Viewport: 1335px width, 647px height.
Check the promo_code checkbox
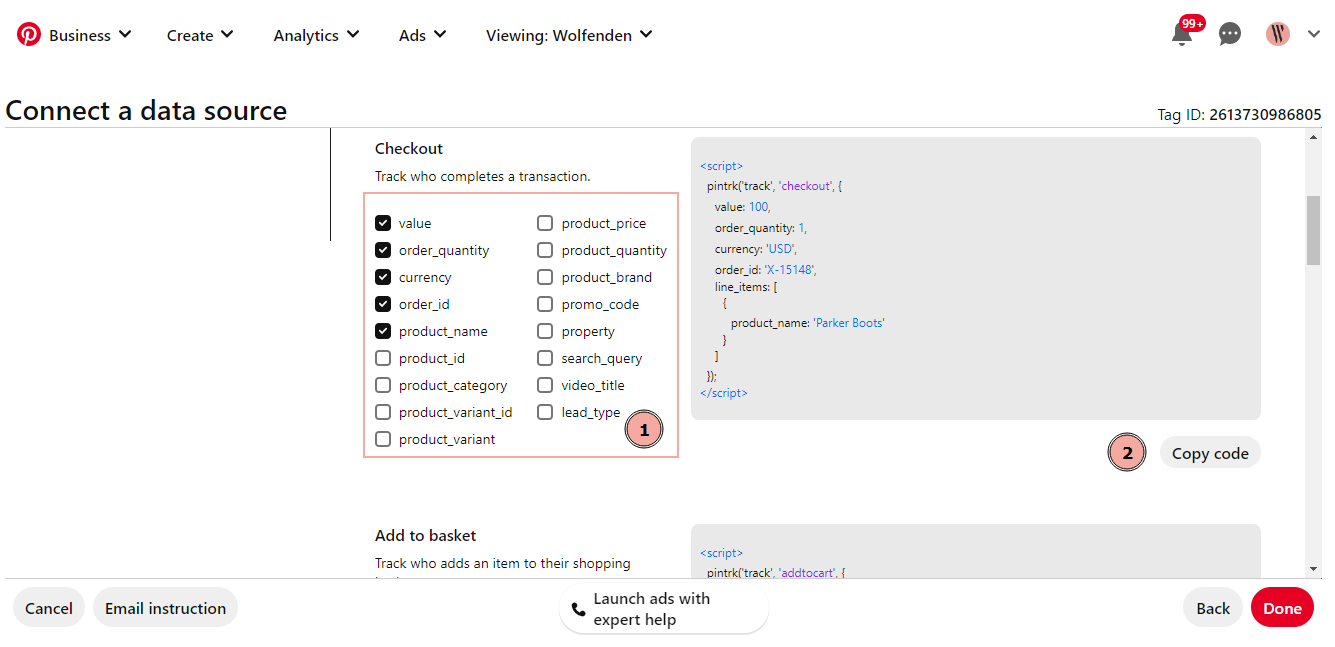coord(545,304)
